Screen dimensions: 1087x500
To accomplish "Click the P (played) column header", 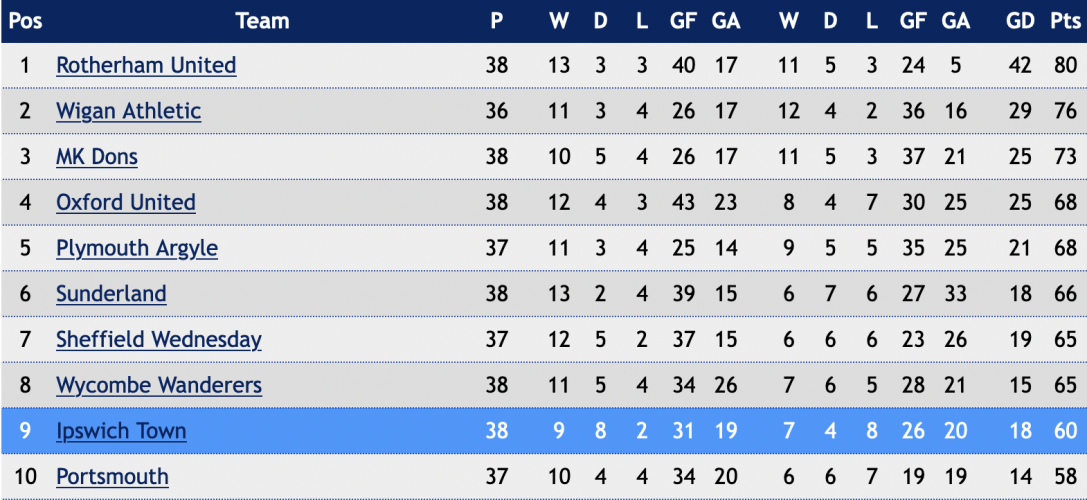I will [496, 21].
